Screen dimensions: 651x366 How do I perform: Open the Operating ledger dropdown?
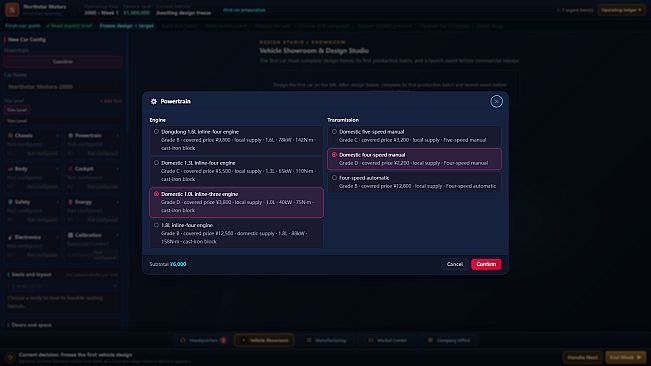[621, 10]
